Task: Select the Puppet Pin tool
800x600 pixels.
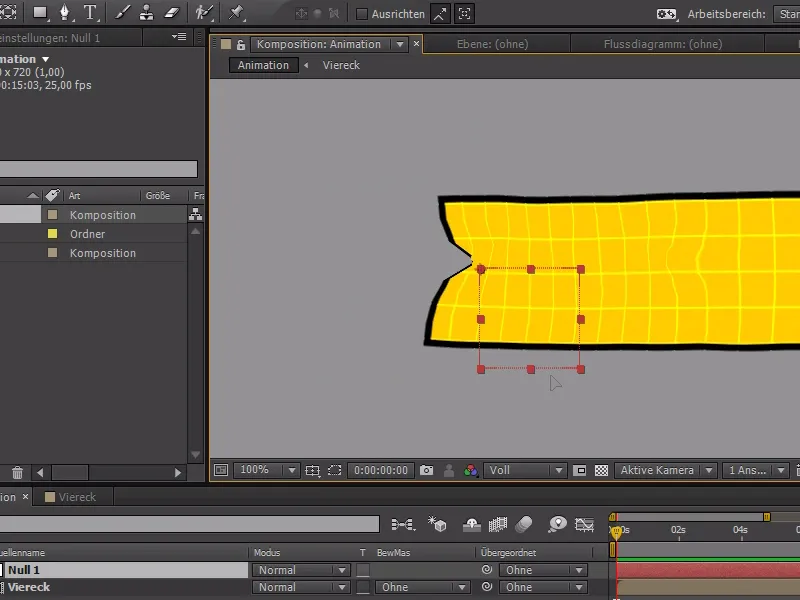Action: coord(236,14)
